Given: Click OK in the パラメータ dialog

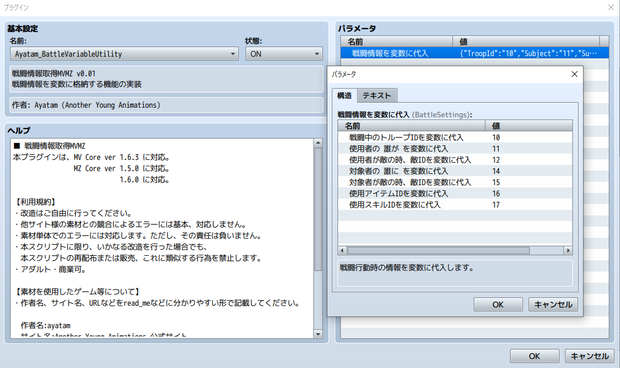Looking at the screenshot, I should pos(498,304).
